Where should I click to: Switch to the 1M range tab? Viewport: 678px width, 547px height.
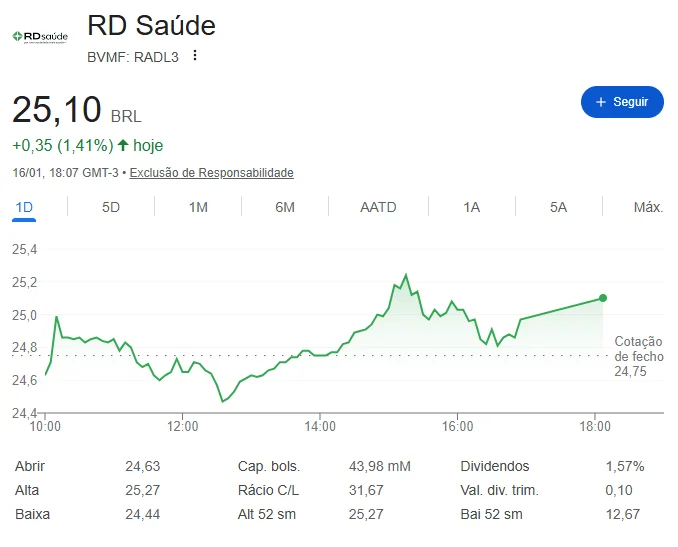point(198,208)
